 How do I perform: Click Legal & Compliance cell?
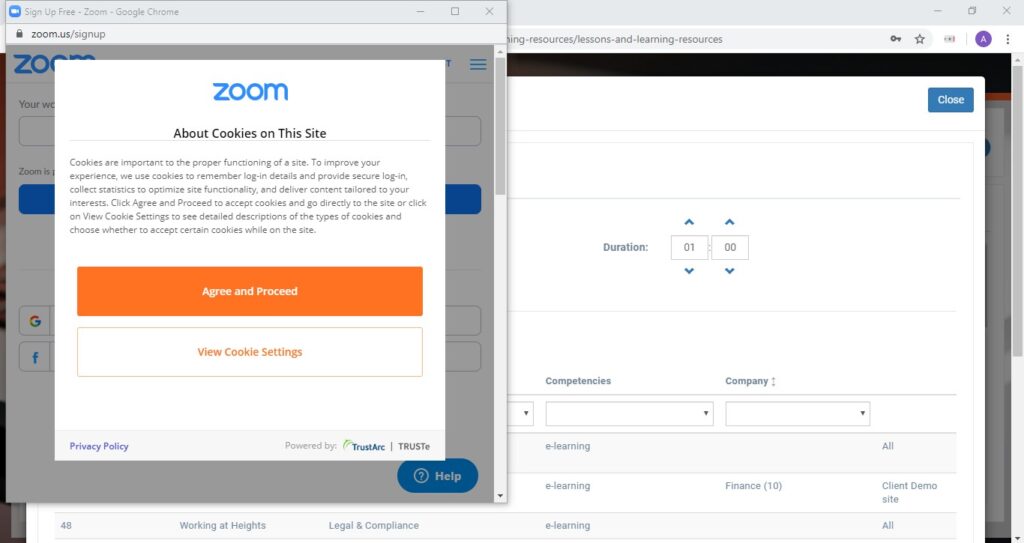click(374, 525)
